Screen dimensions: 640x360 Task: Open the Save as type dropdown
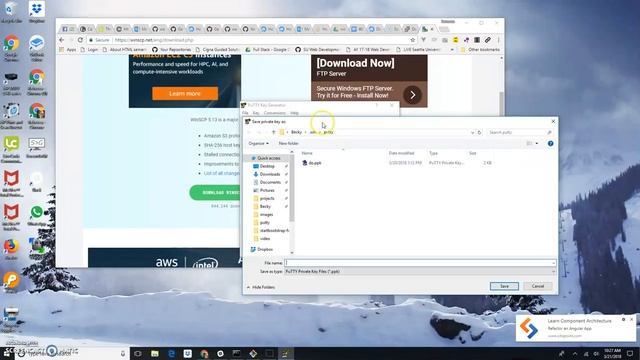pyautogui.click(x=420, y=271)
